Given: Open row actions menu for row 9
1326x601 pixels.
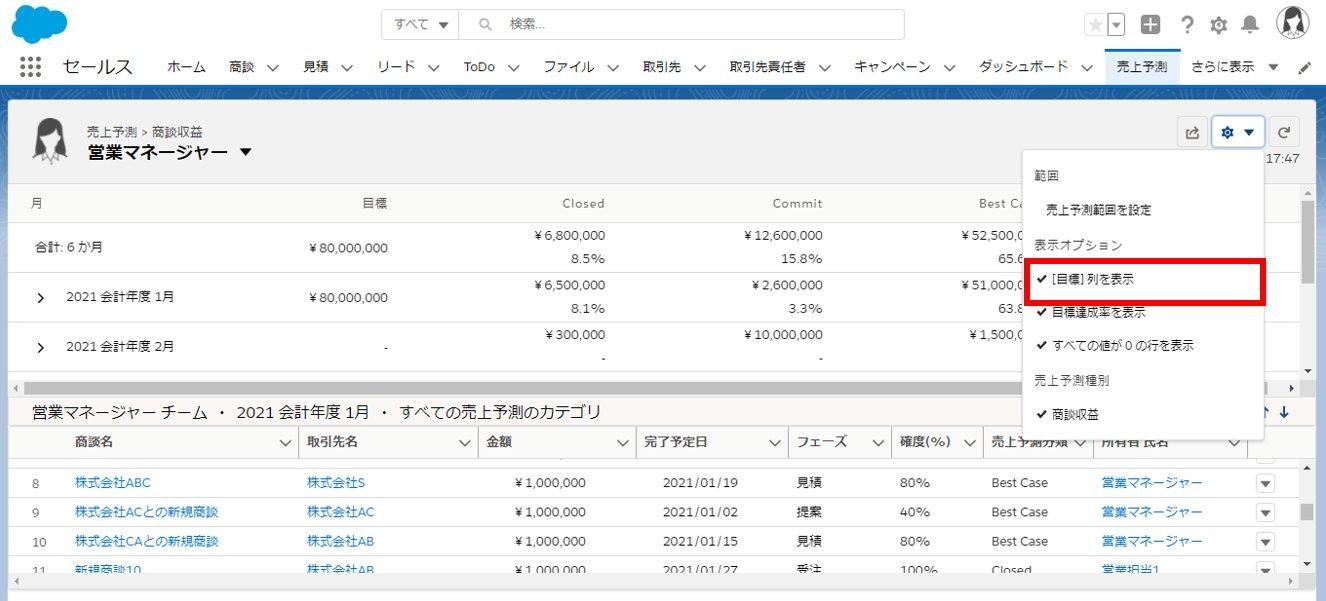Looking at the screenshot, I should tap(1265, 513).
